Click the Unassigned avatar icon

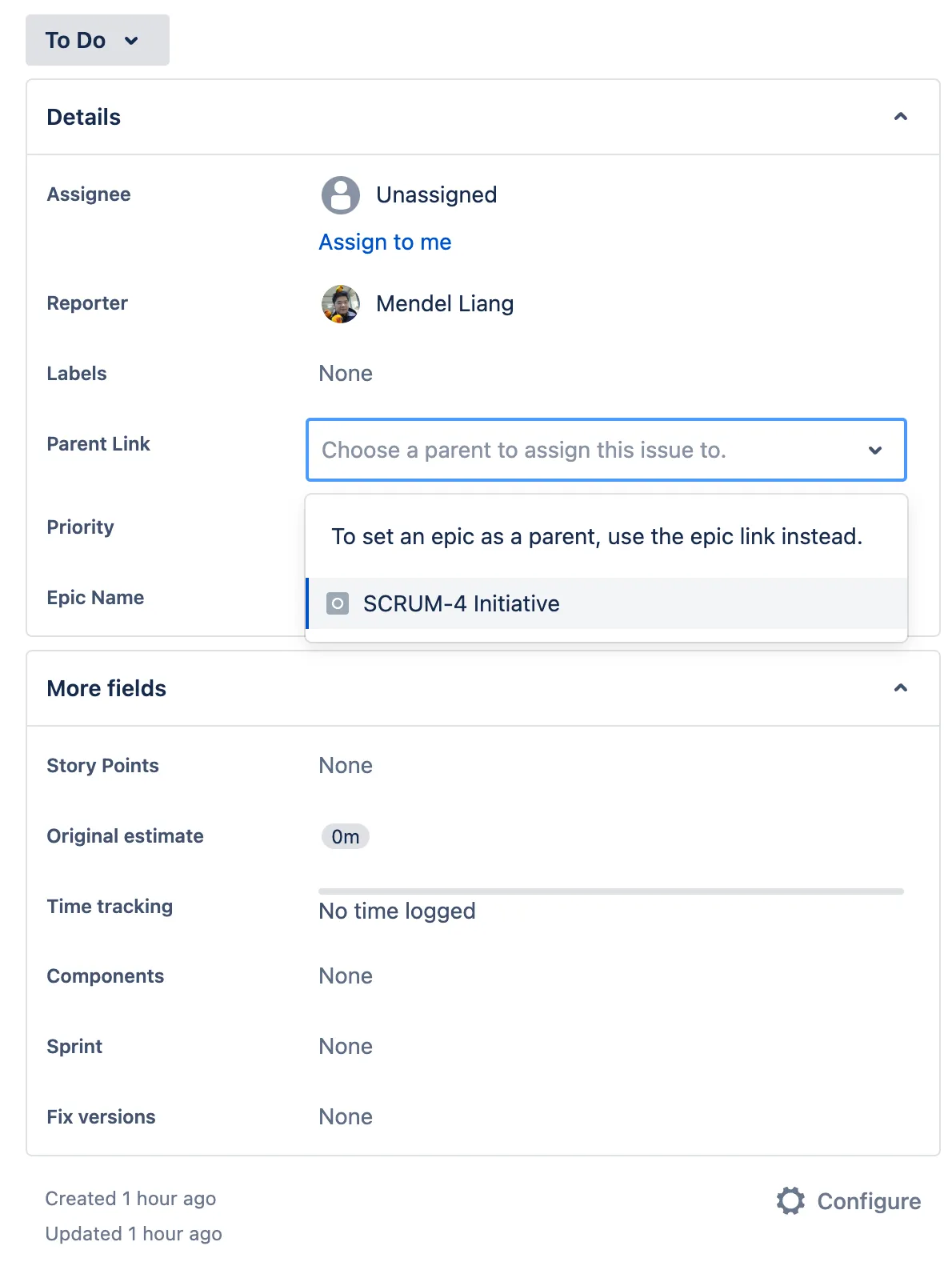click(341, 195)
